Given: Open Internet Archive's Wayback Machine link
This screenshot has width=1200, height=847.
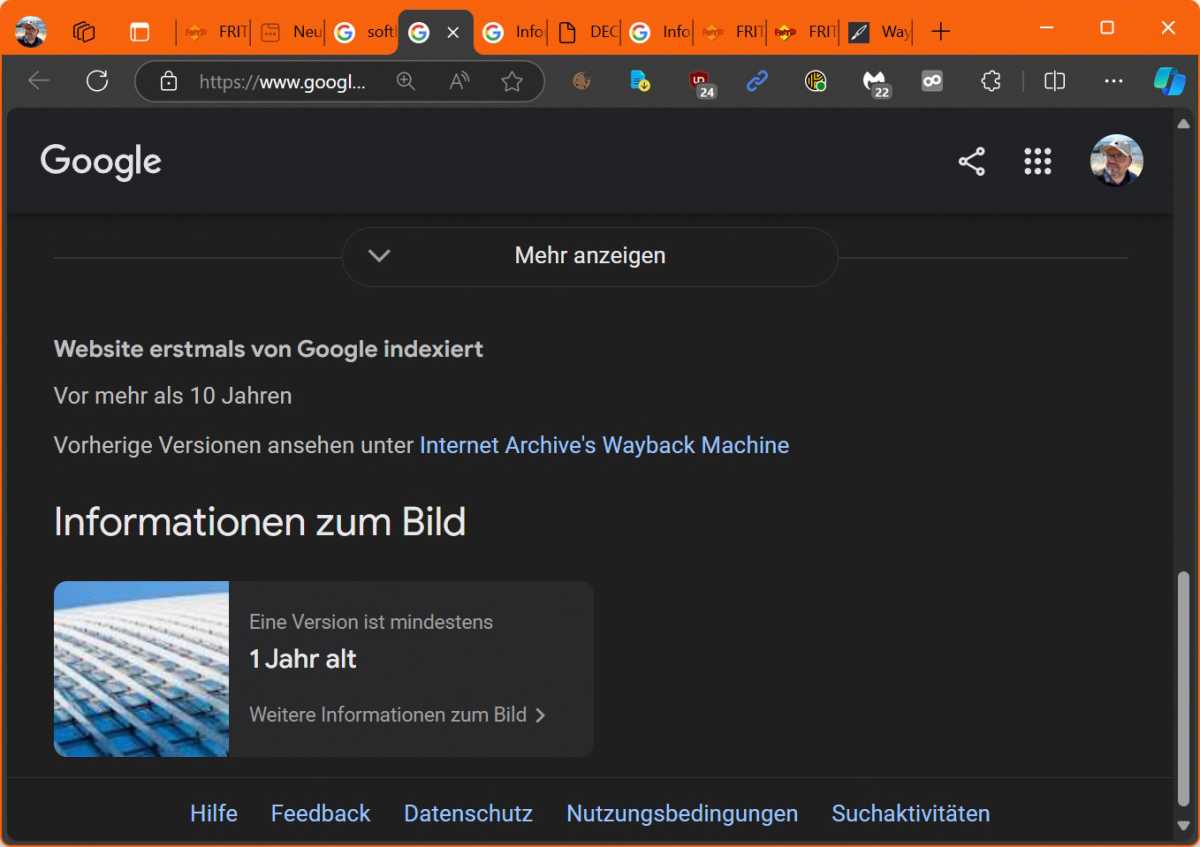Looking at the screenshot, I should (604, 445).
